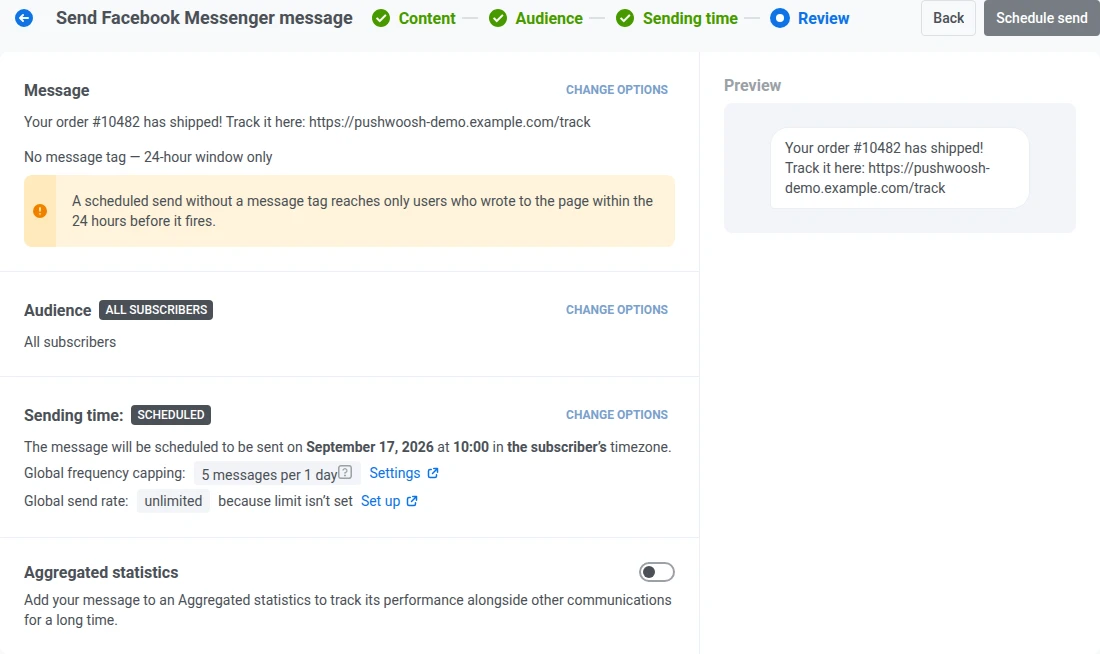Click the 'No message tag — 24-hour window only' text
1100x654 pixels.
click(x=148, y=157)
